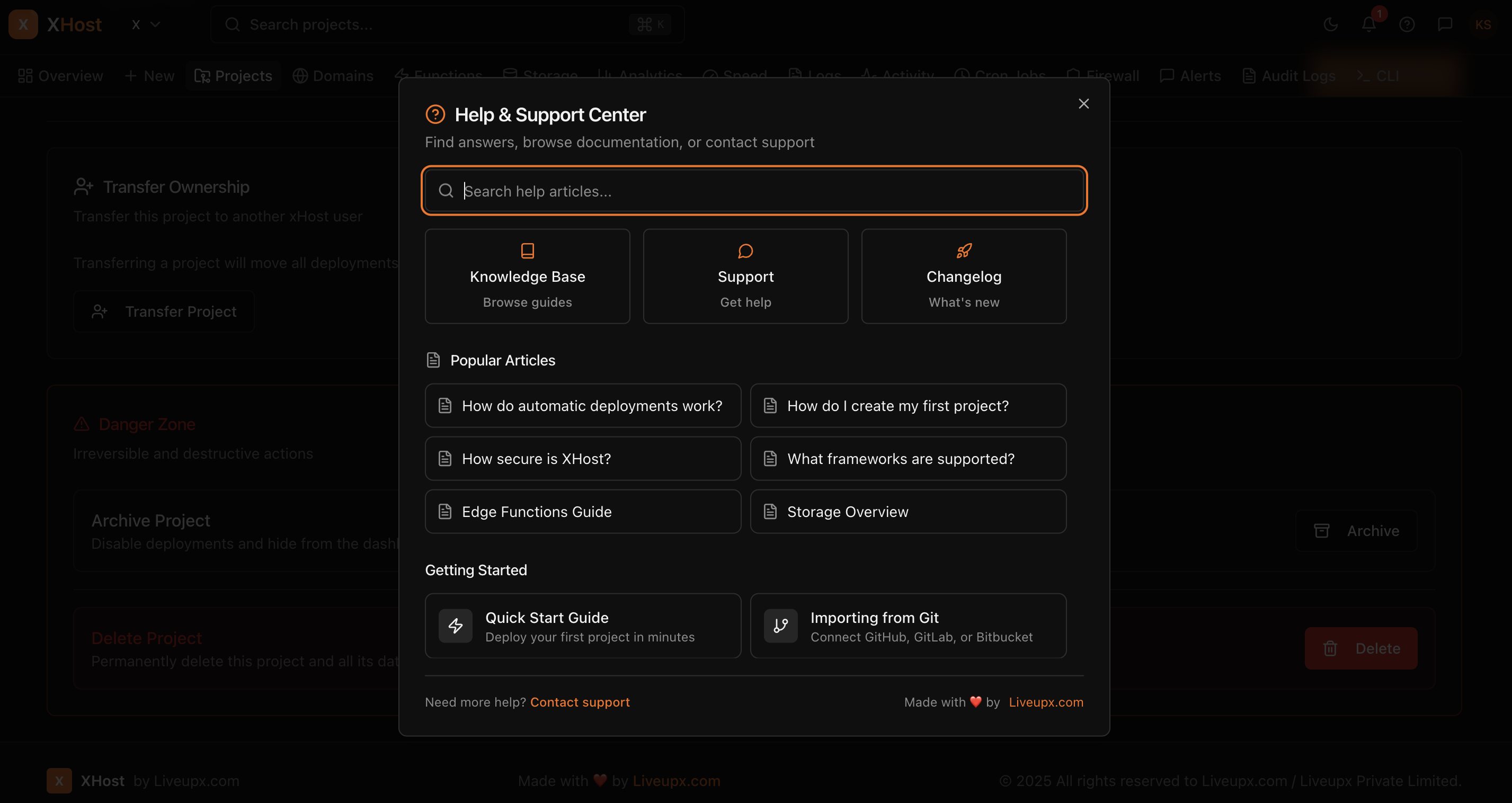
Task: Open the Quick Start Guide lightning card
Action: tap(583, 626)
